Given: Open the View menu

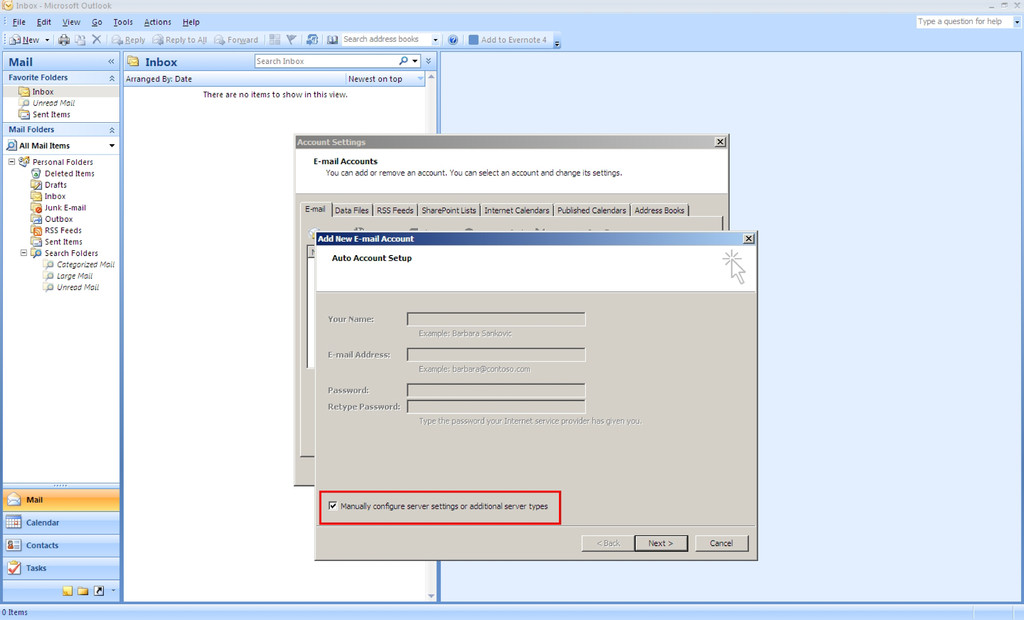Looking at the screenshot, I should click(71, 22).
